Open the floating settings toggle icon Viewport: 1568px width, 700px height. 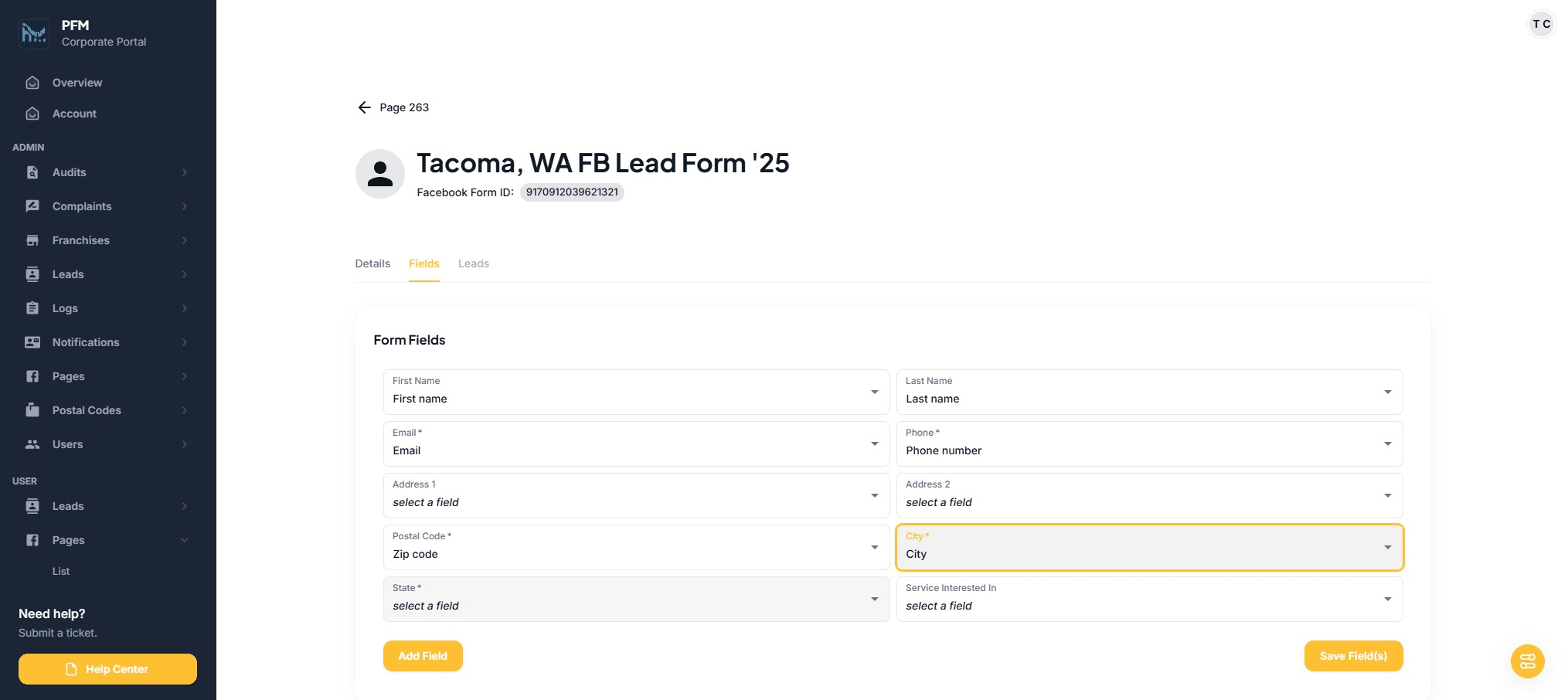click(1527, 661)
